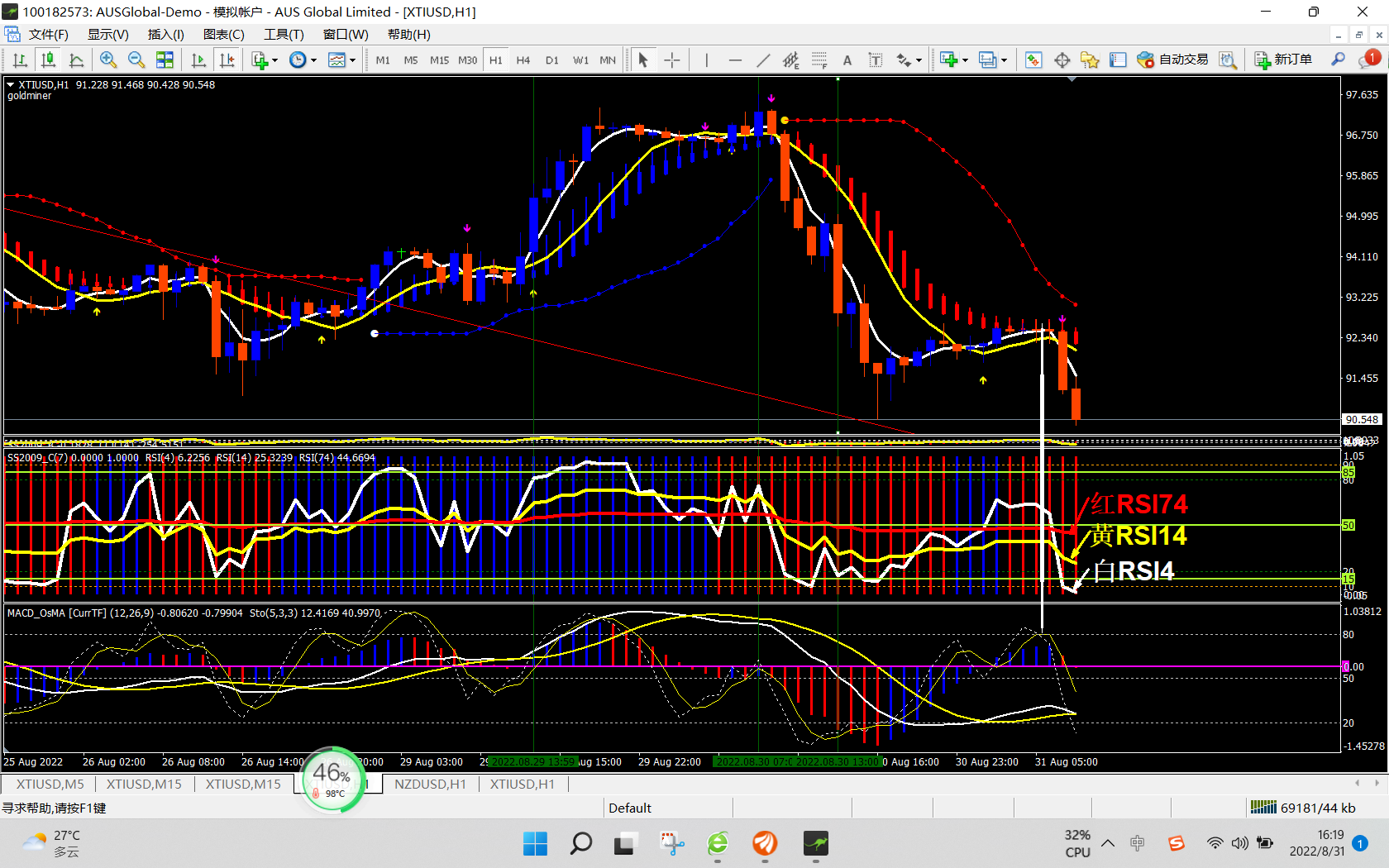Viewport: 1389px width, 868px height.
Task: Toggle 自动交易 auto trading
Action: pyautogui.click(x=1172, y=60)
